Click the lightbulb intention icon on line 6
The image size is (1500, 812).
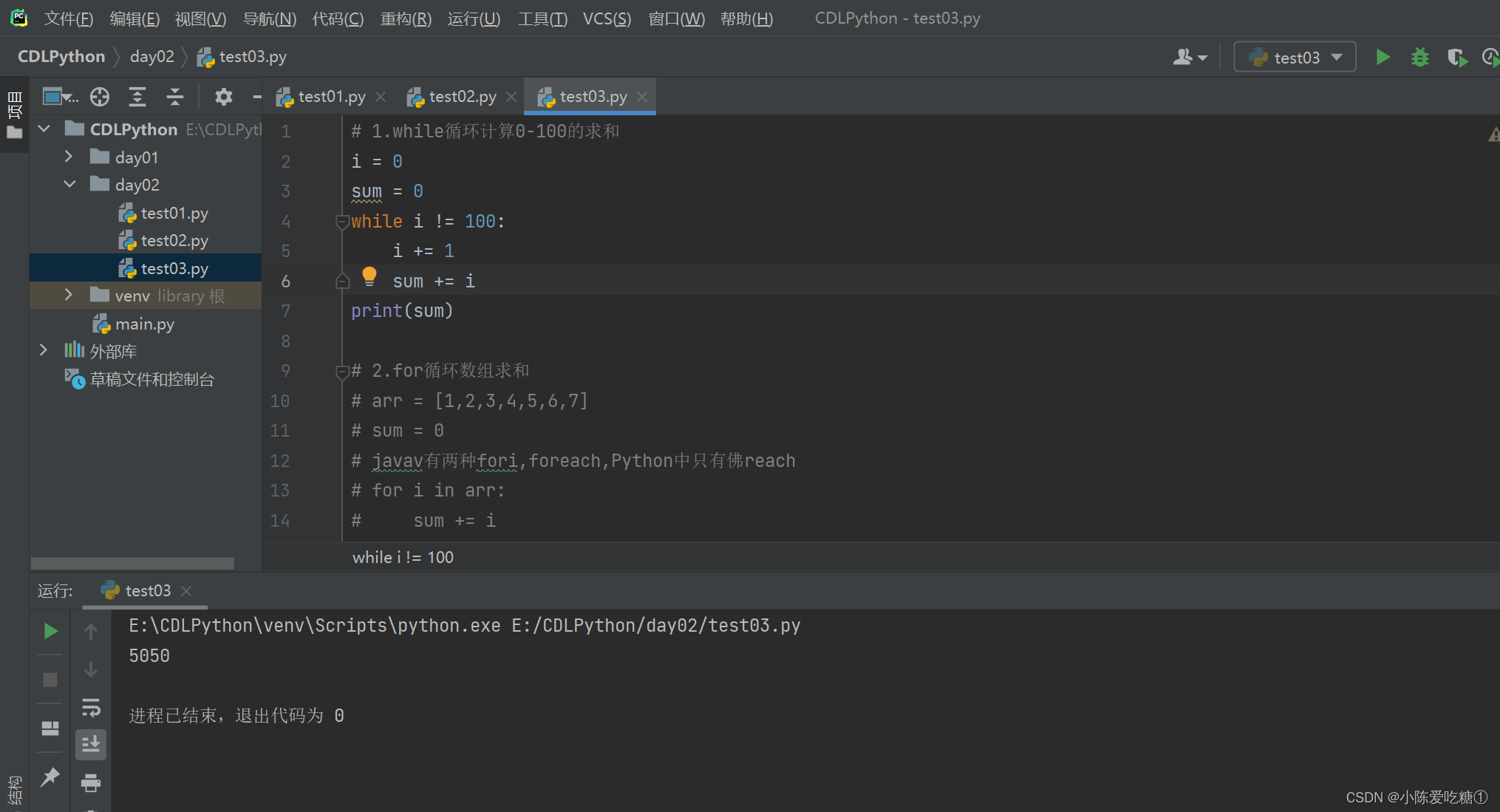(369, 277)
